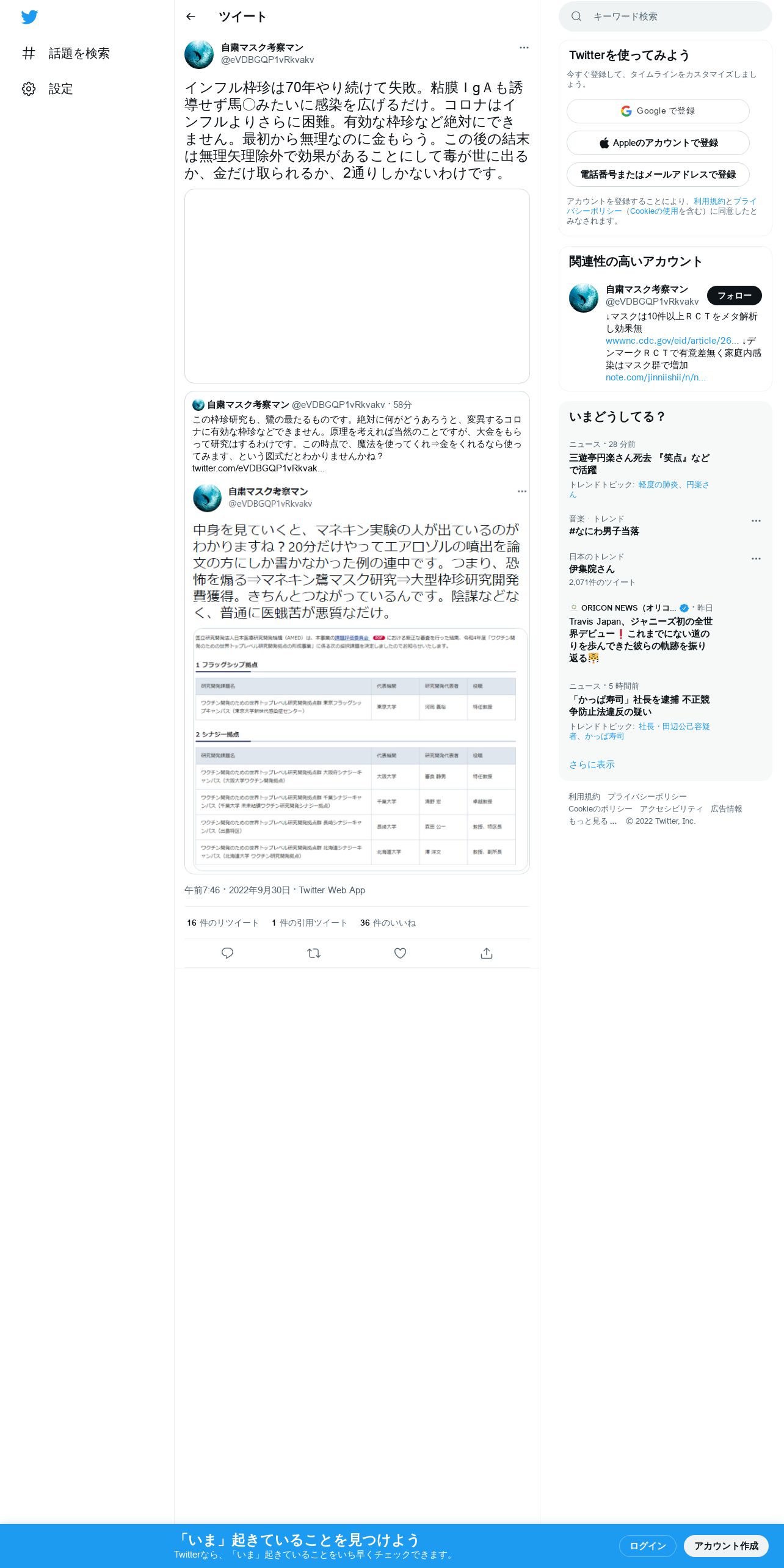Open related account name 自粛マスク考察マン
Image resolution: width=784 pixels, height=1568 pixels.
(647, 289)
